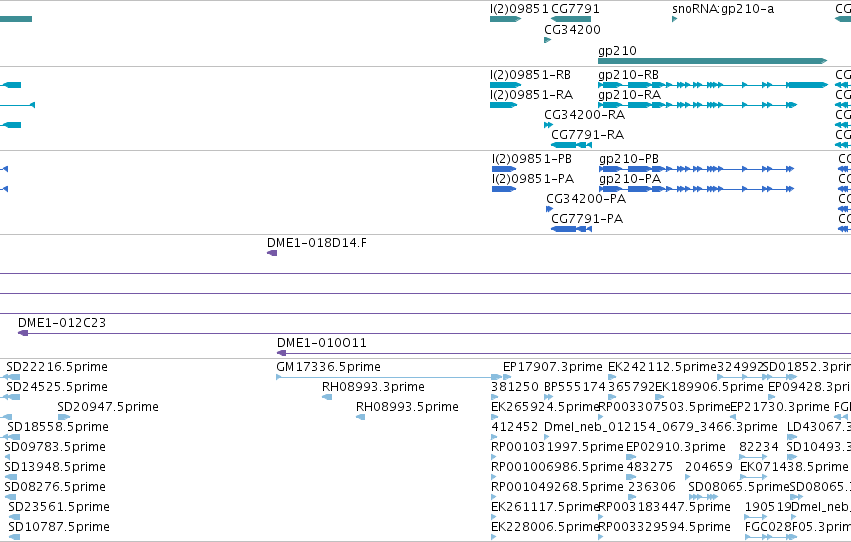Click the DME1-012C23 clone label
The image size is (851, 542).
pyautogui.click(x=62, y=323)
